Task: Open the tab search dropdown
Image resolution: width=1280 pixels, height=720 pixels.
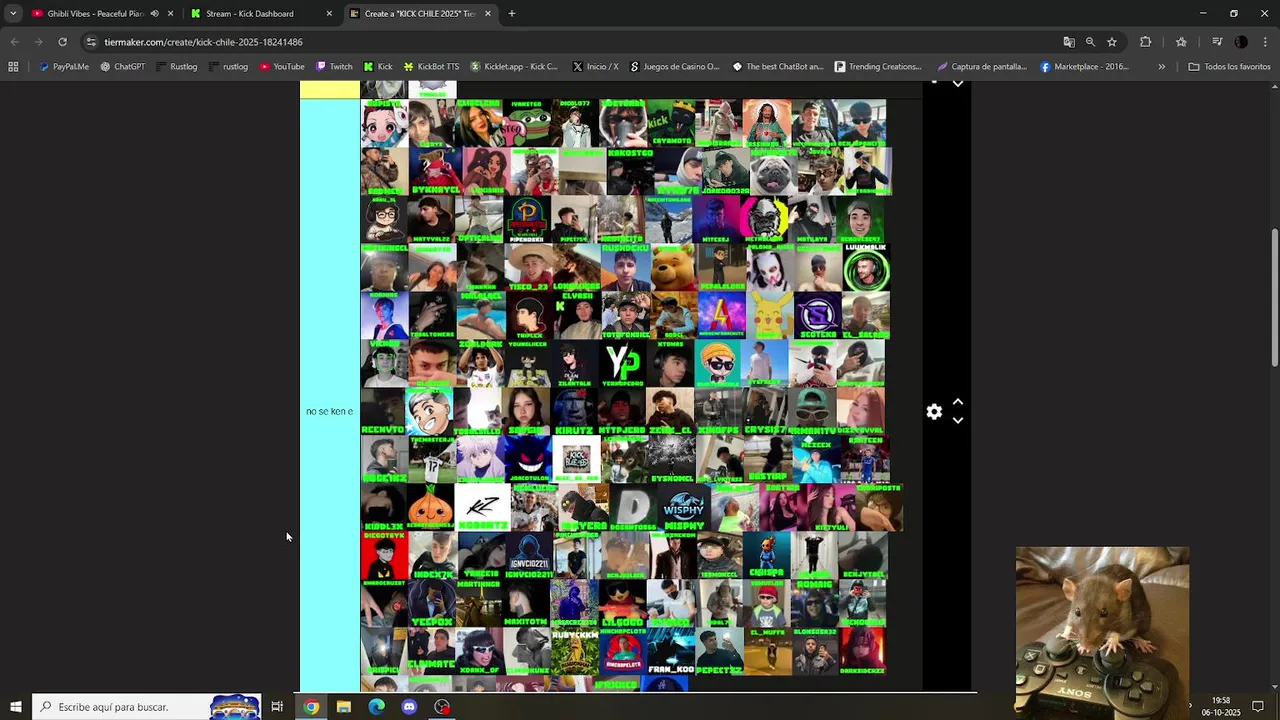Action: [13, 14]
